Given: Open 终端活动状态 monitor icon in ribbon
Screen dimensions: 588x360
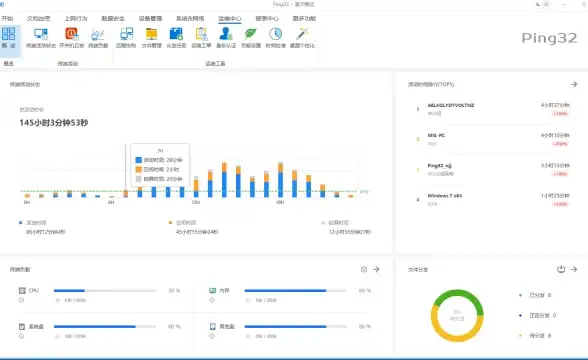Looking at the screenshot, I should coord(40,34).
